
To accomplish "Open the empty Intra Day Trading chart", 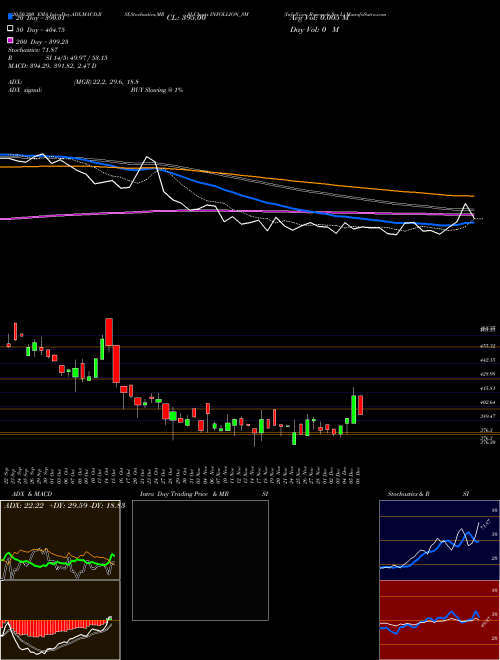I will [200, 560].
